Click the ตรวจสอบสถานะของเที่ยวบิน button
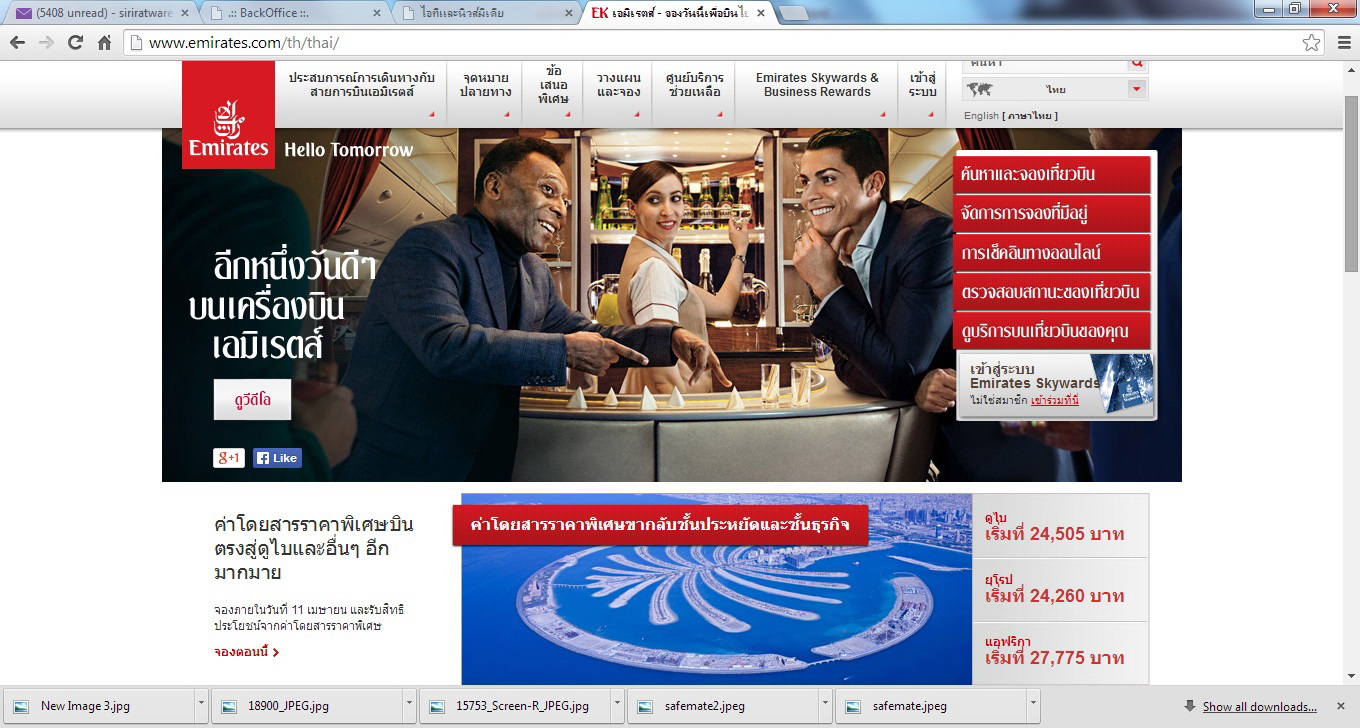The image size is (1360, 728). coord(1052,292)
